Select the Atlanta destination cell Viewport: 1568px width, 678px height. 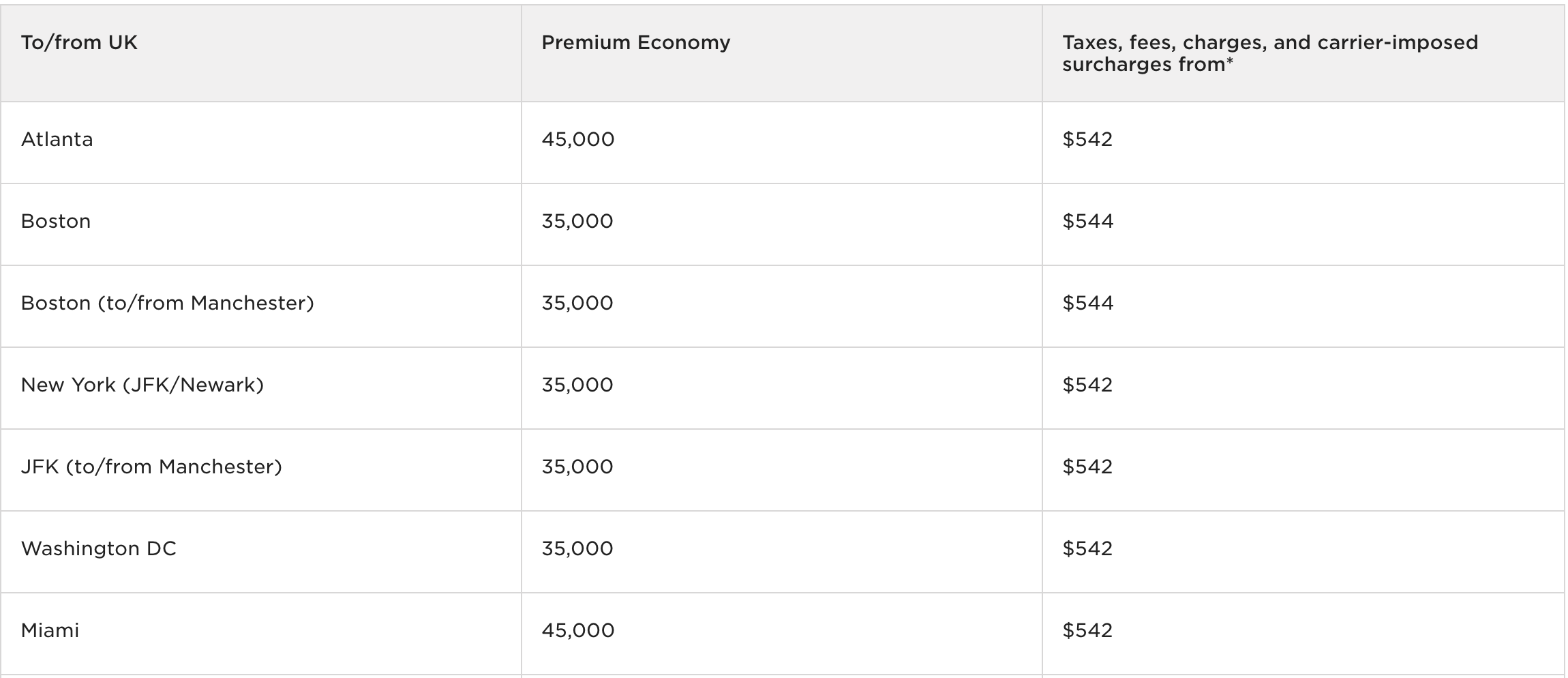[57, 140]
